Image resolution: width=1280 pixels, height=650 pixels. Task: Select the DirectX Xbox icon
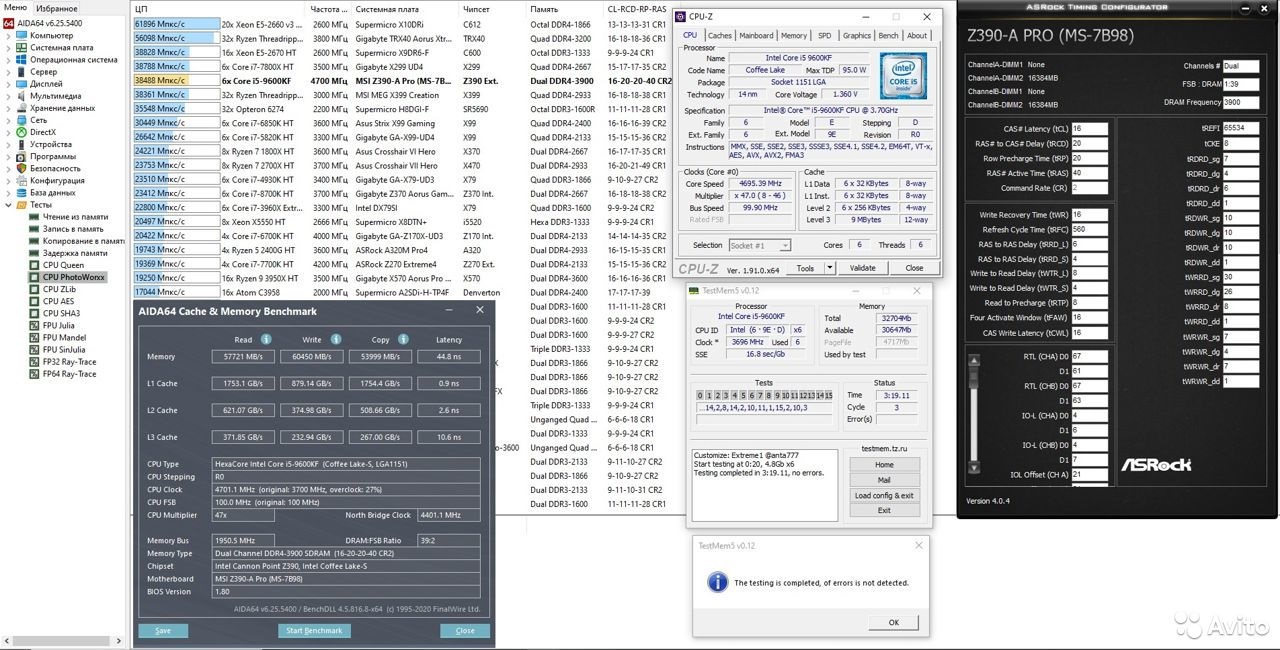22,132
